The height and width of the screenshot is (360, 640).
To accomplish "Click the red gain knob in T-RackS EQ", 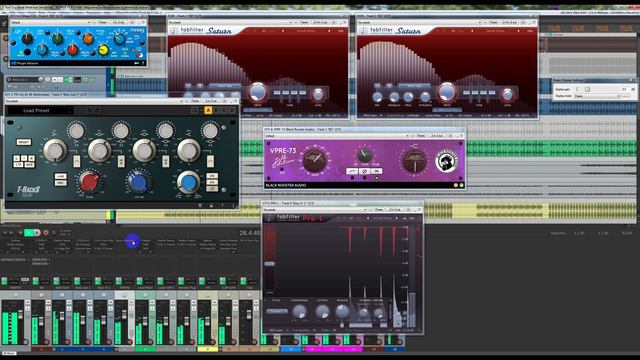I will (x=89, y=182).
